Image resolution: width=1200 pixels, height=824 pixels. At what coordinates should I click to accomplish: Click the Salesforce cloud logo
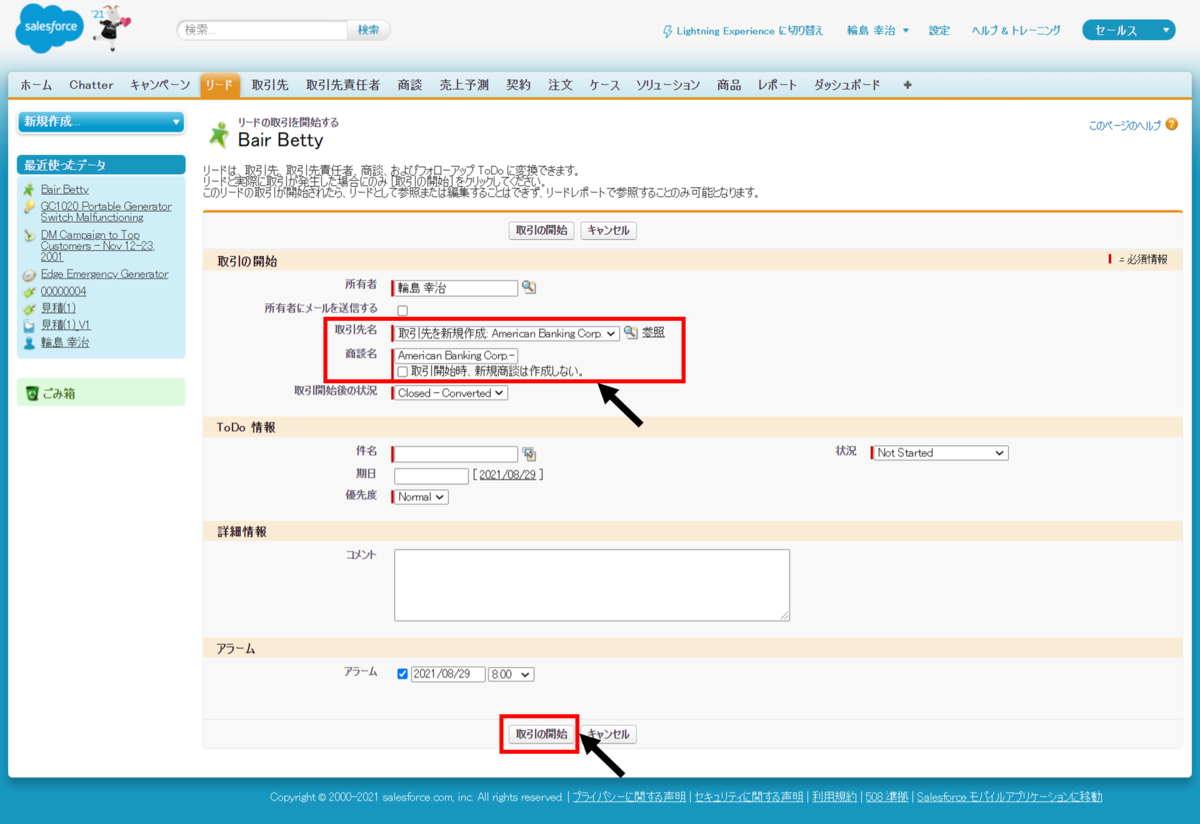tap(49, 30)
